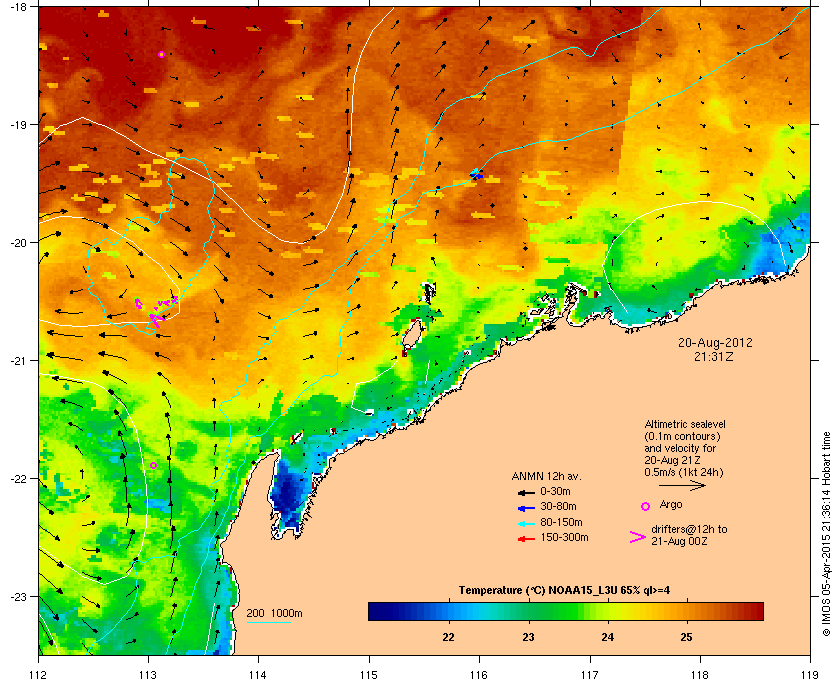
Task: Click longitude axis label 117
Action: tap(590, 674)
